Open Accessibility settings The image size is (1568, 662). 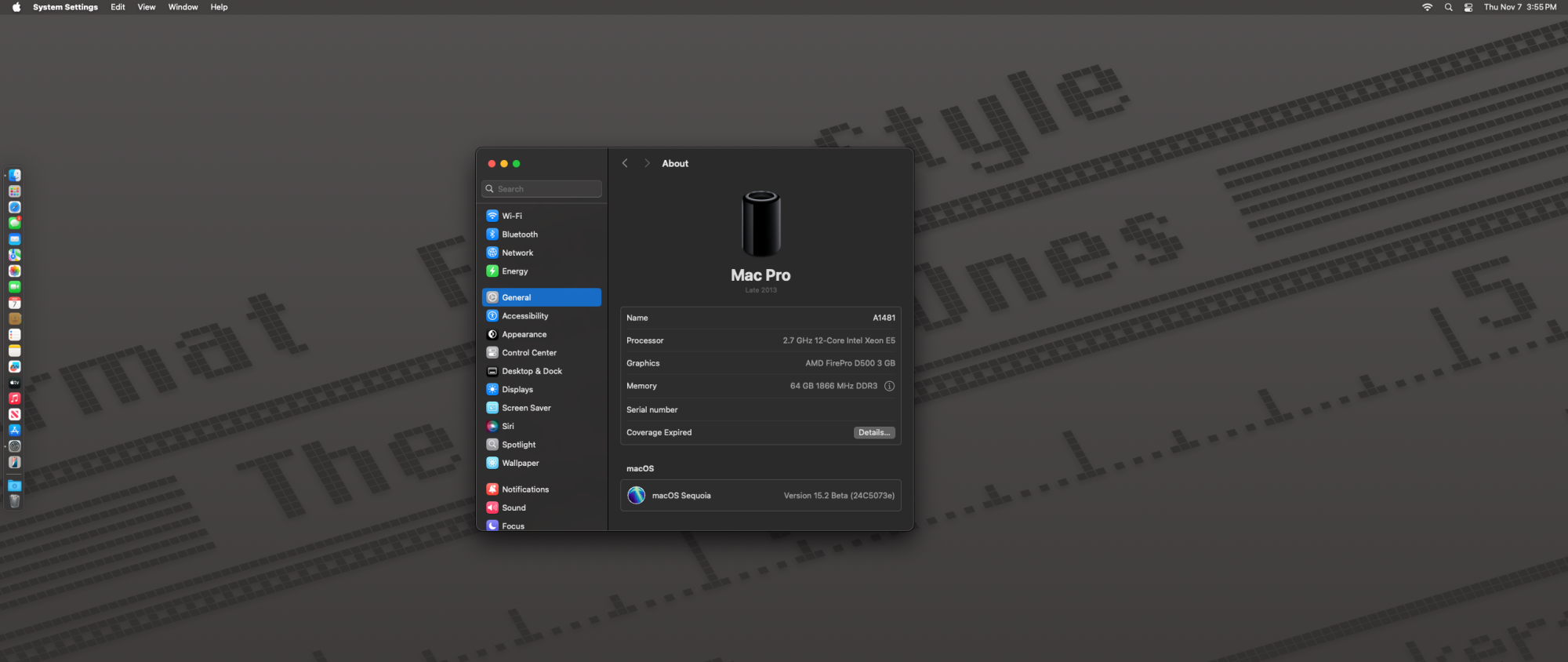coord(542,316)
